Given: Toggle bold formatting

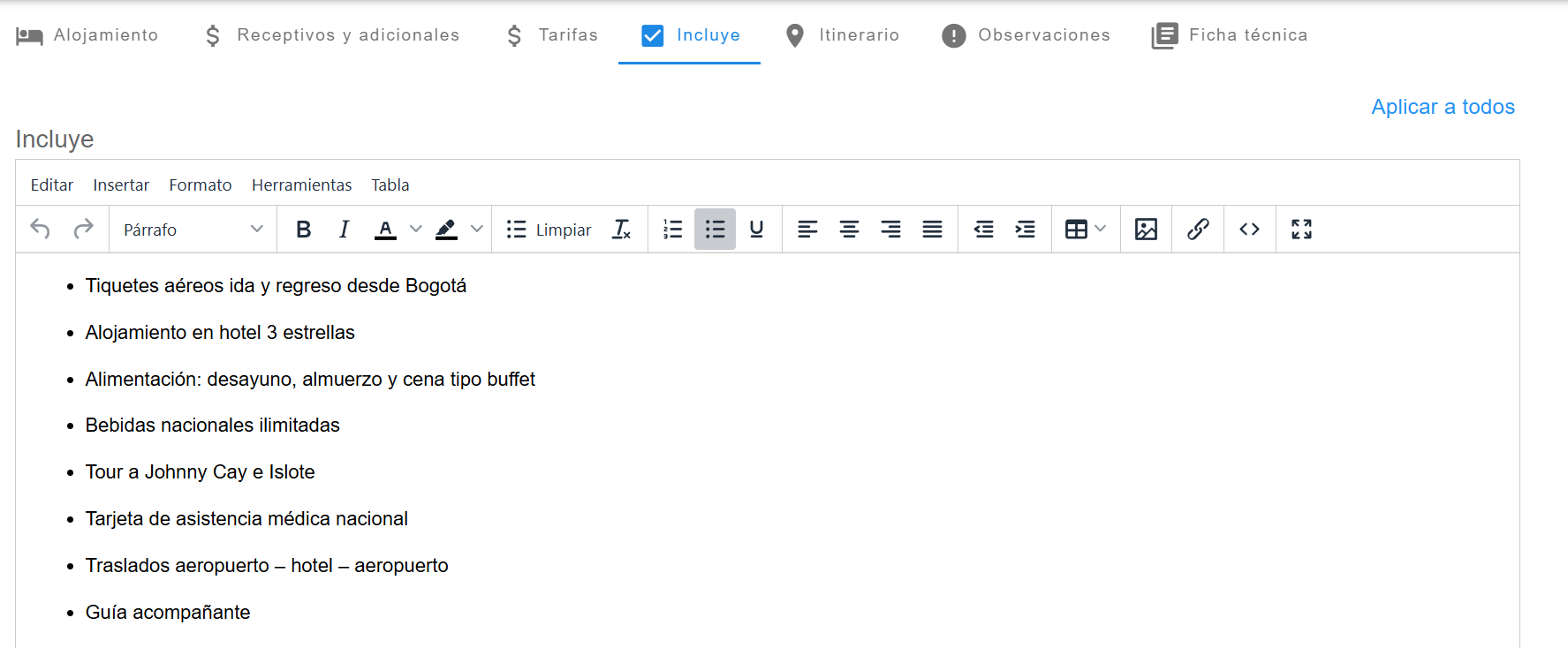Looking at the screenshot, I should [303, 230].
